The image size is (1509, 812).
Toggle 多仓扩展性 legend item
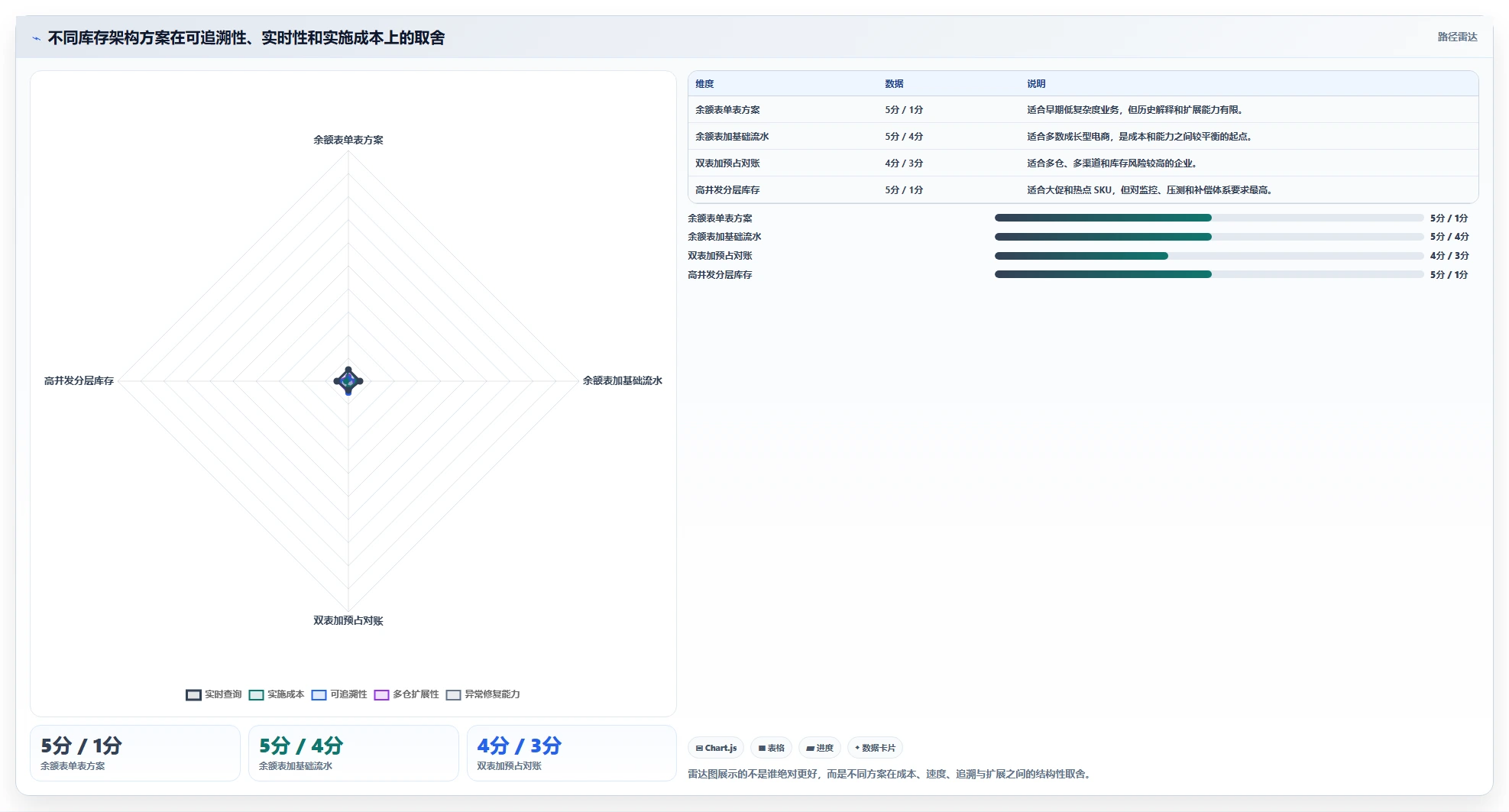tap(406, 694)
